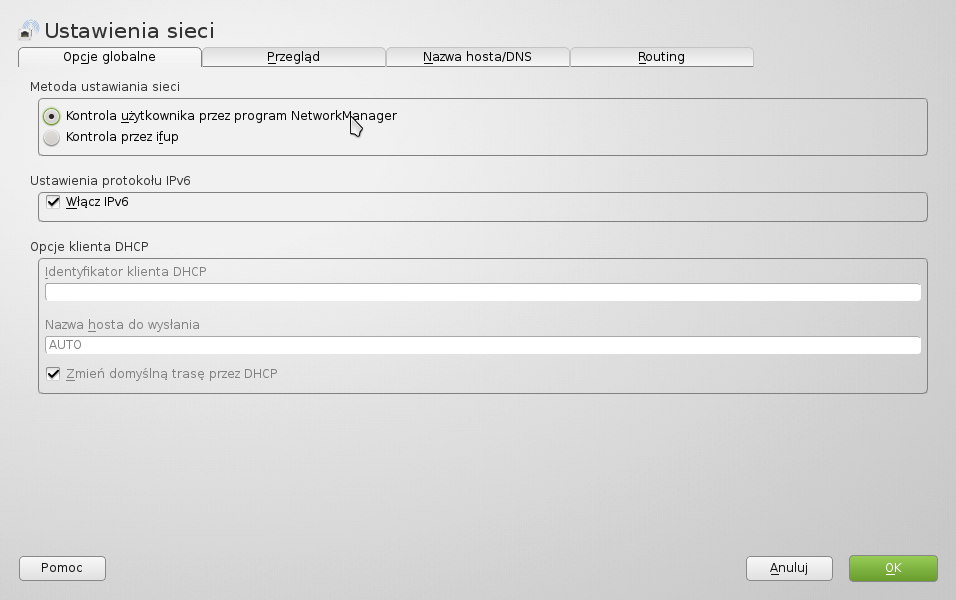The width and height of the screenshot is (956, 600).
Task: Choose the Kontrola przez ifup option
Action: (x=52, y=138)
